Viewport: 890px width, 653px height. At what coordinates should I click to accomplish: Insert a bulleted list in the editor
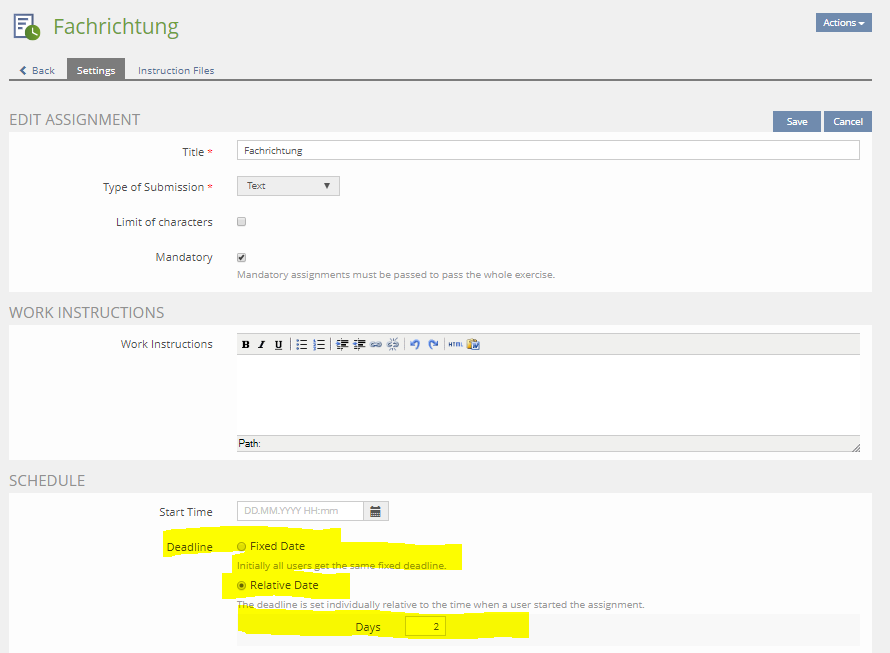[x=302, y=344]
